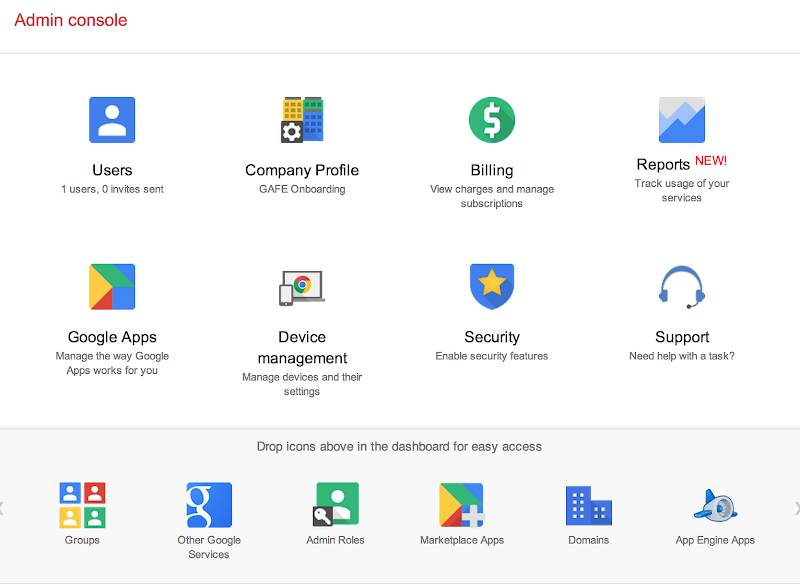Open the Users heading link
The width and height of the screenshot is (800, 584).
click(x=112, y=170)
